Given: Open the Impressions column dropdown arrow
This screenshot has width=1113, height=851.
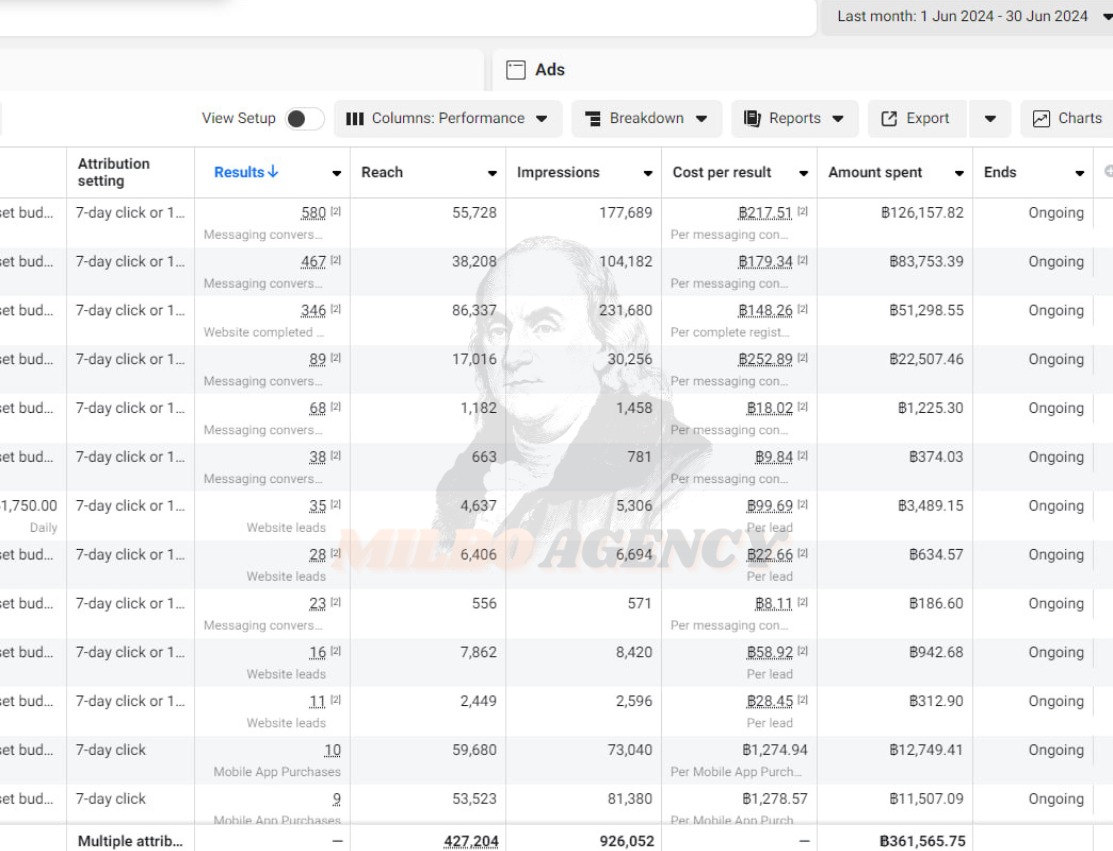Looking at the screenshot, I should pos(648,173).
